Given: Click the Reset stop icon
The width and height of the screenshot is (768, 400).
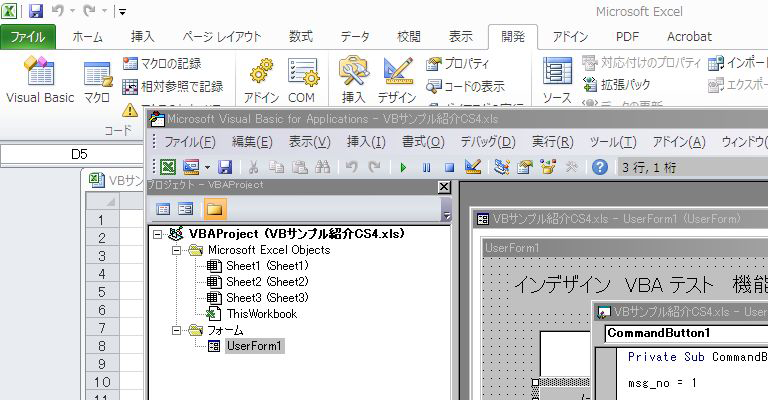Looking at the screenshot, I should [450, 167].
